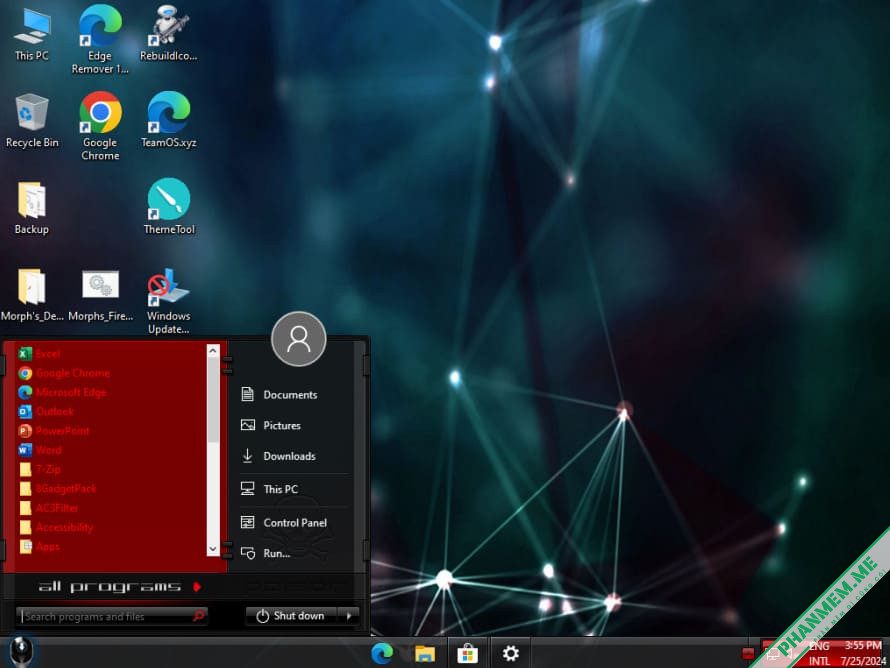Click the Shut down button
The width and height of the screenshot is (890, 668).
pos(292,616)
